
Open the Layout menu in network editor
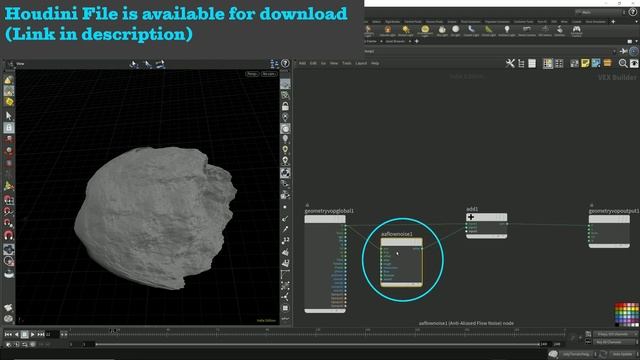click(361, 63)
